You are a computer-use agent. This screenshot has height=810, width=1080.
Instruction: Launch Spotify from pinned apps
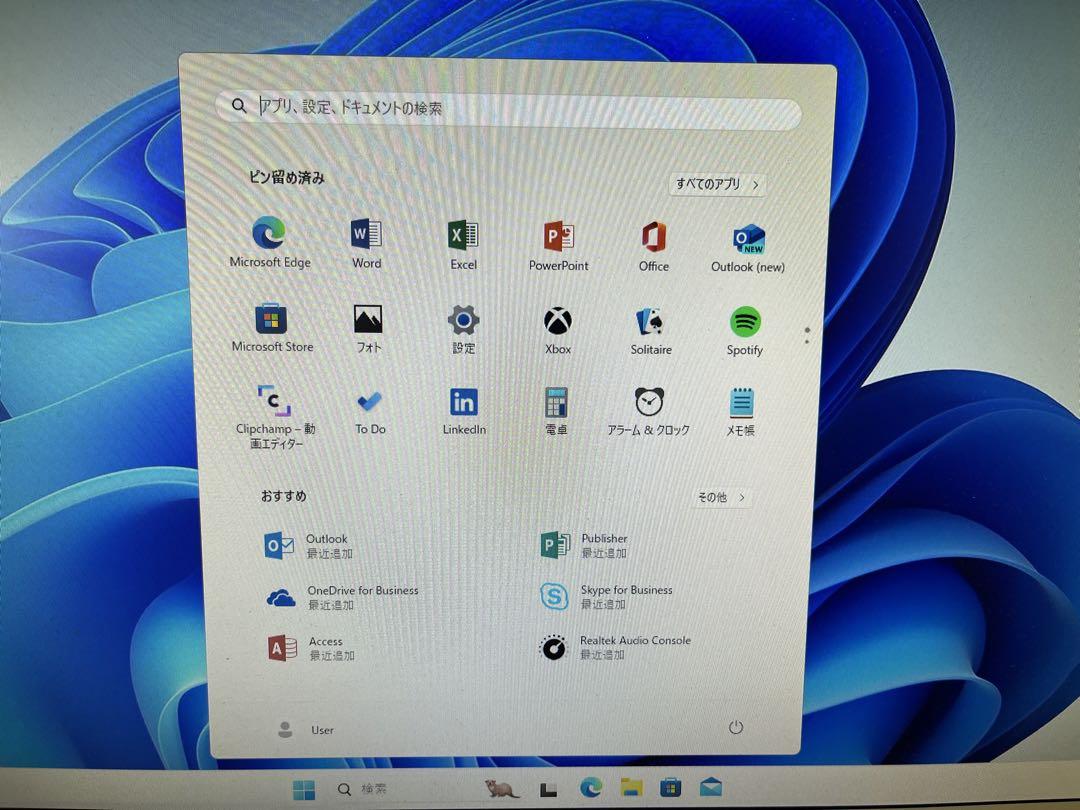(x=745, y=332)
